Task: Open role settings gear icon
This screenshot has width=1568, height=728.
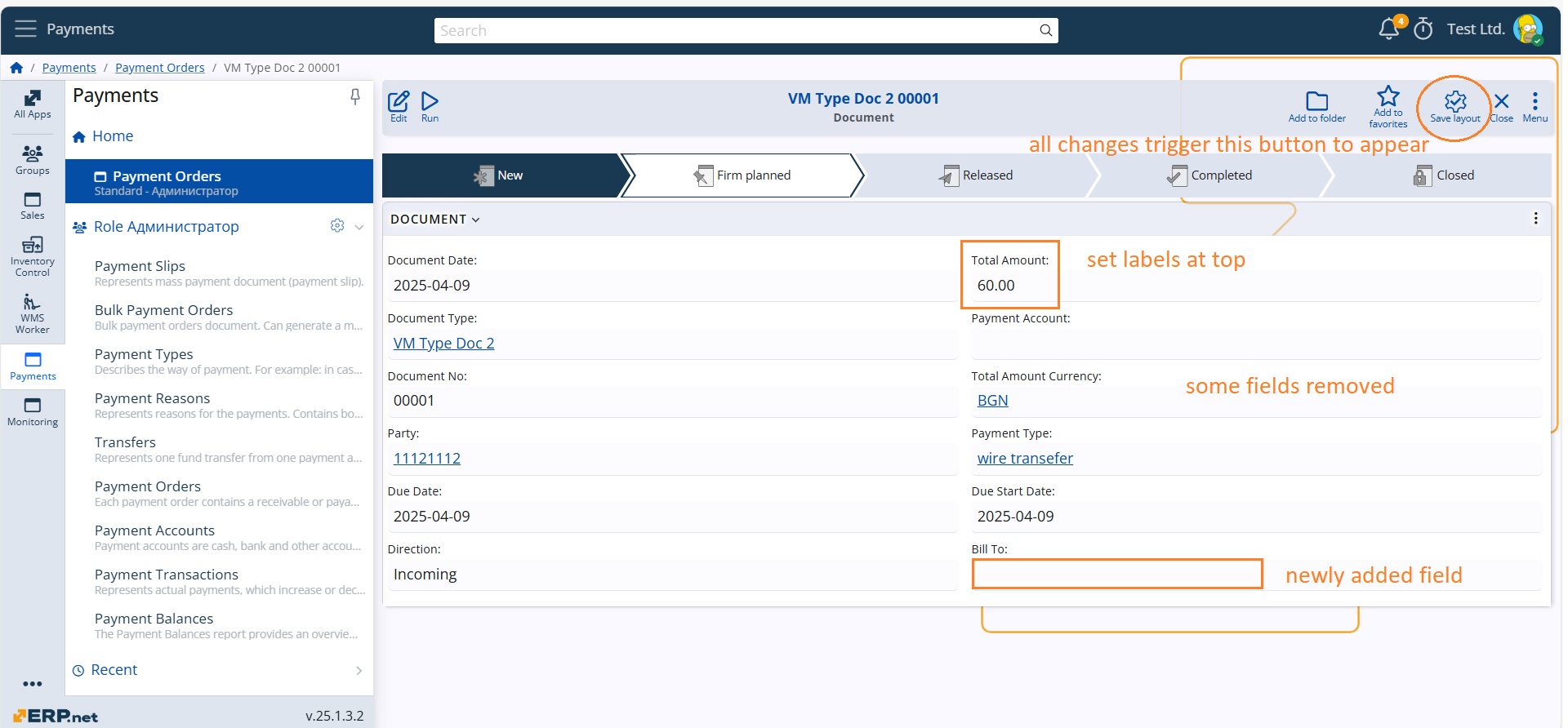Action: point(337,226)
